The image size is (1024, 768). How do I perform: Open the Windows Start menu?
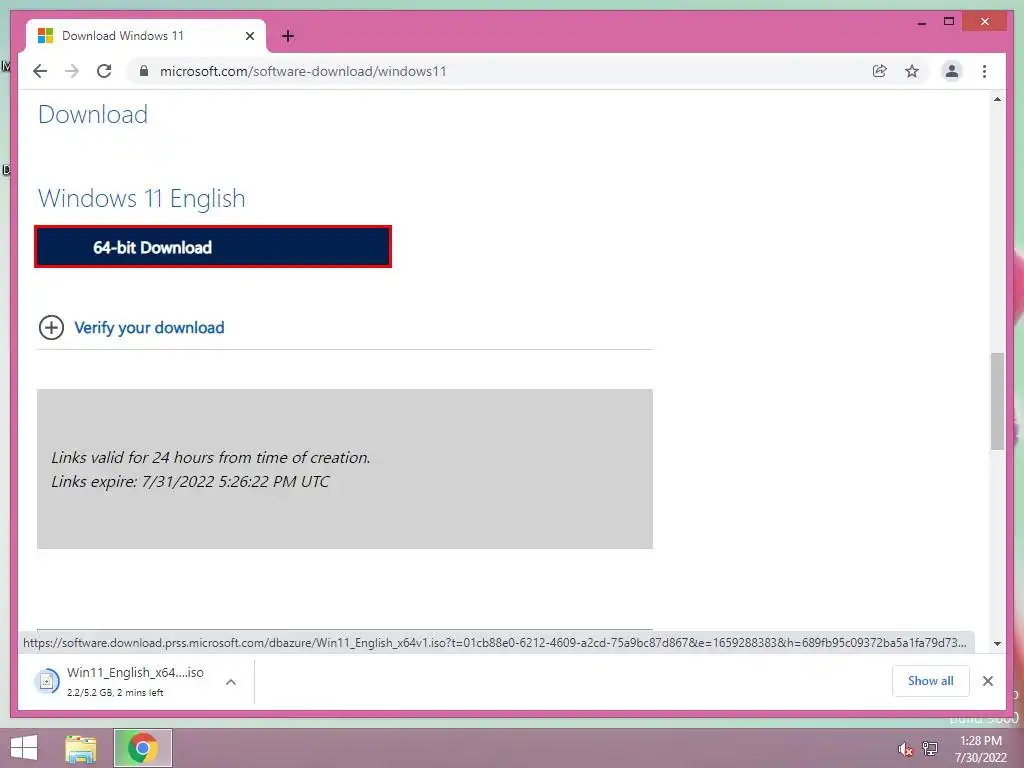point(24,748)
